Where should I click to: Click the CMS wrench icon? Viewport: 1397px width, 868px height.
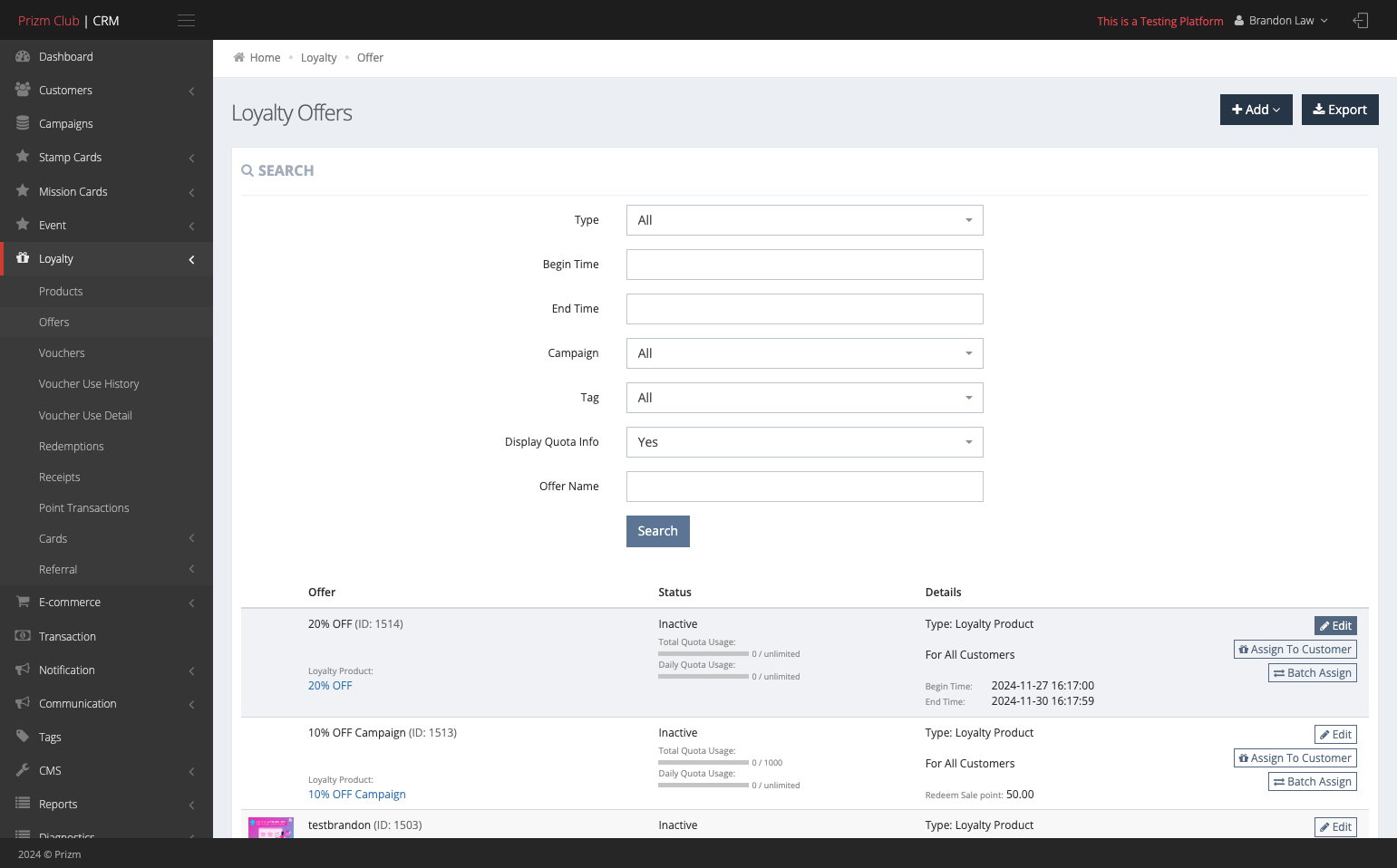tap(23, 770)
